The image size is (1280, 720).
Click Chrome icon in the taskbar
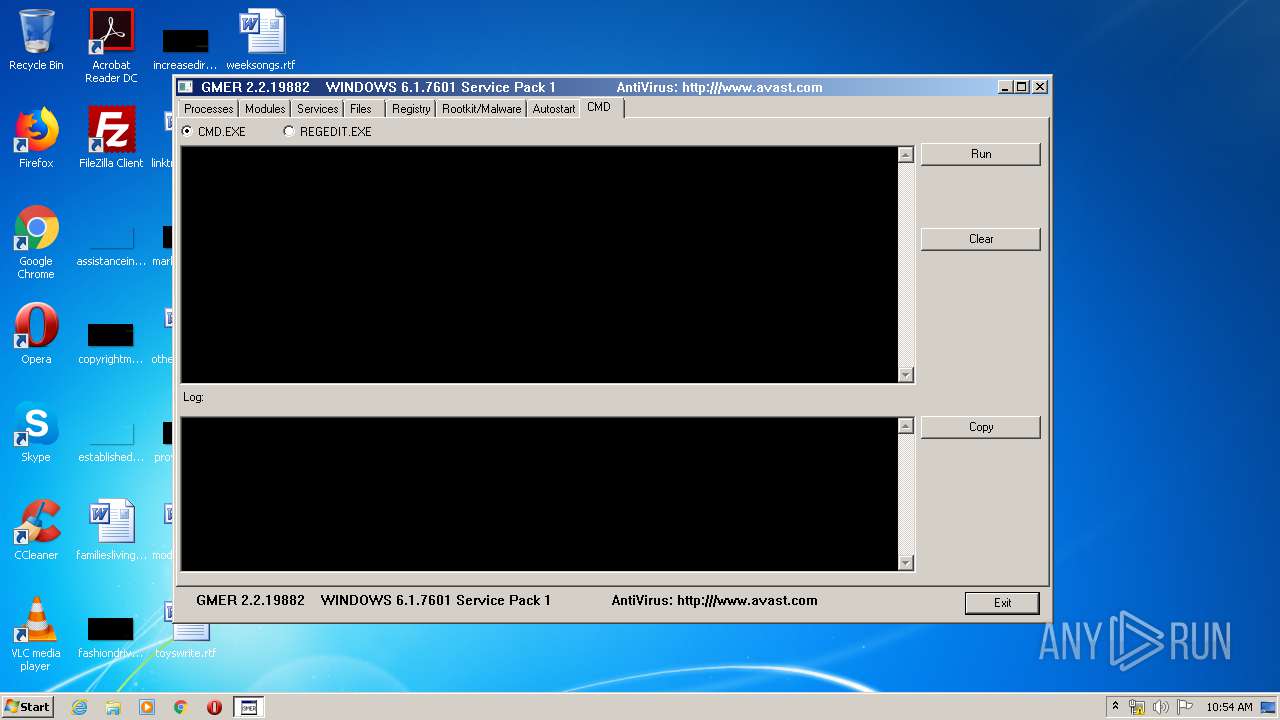pyautogui.click(x=181, y=707)
